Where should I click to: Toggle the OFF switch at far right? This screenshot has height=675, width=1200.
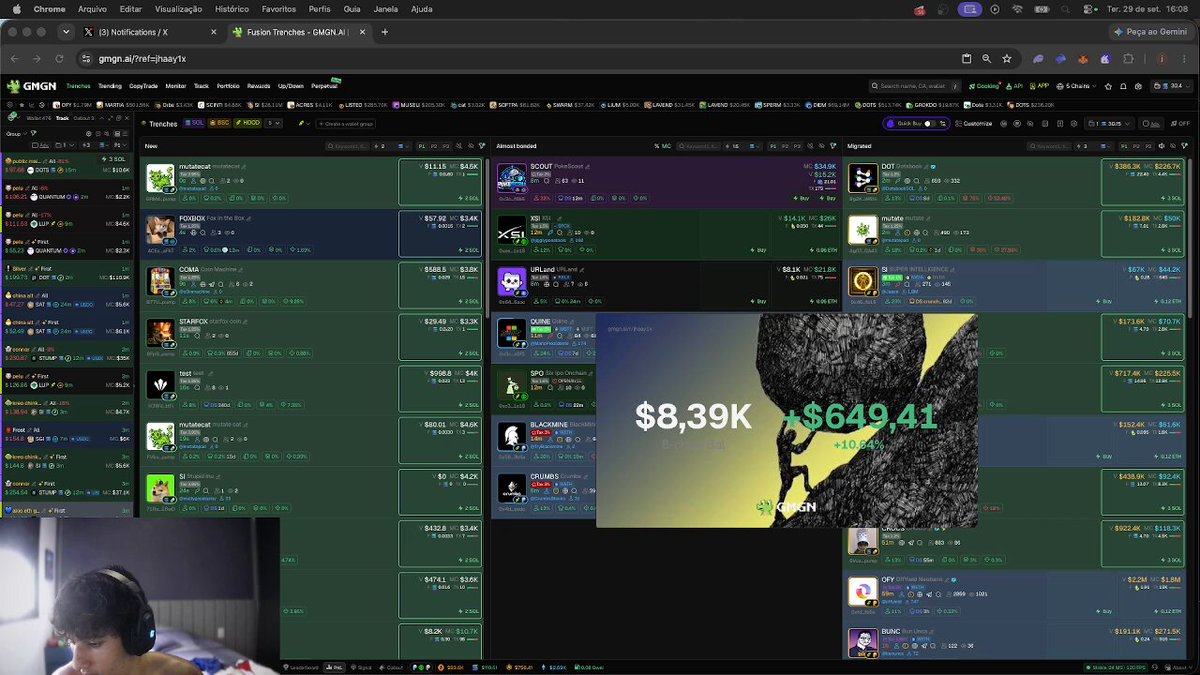[1181, 123]
